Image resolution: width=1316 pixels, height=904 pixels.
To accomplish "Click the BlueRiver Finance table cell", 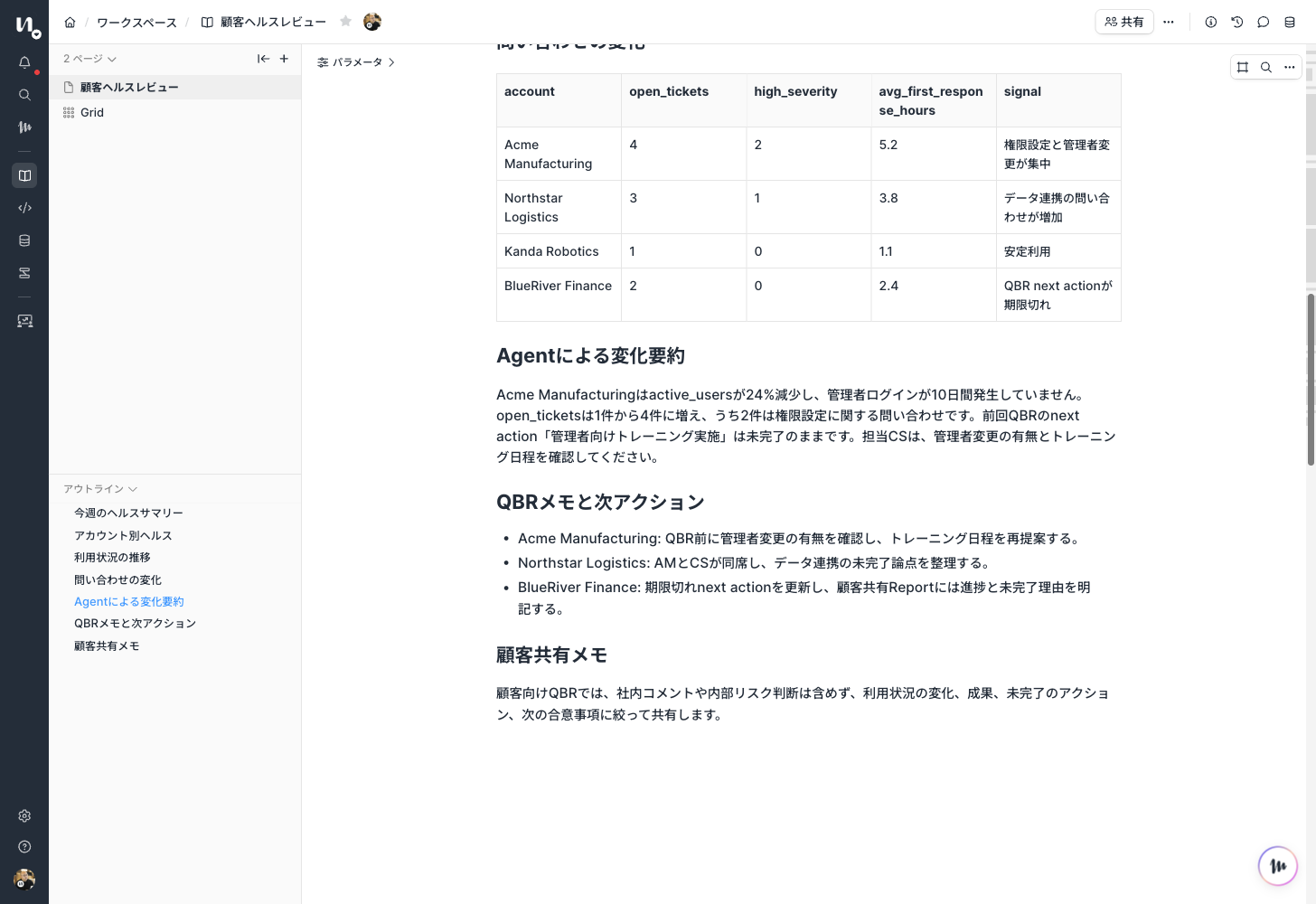I will pyautogui.click(x=559, y=295).
